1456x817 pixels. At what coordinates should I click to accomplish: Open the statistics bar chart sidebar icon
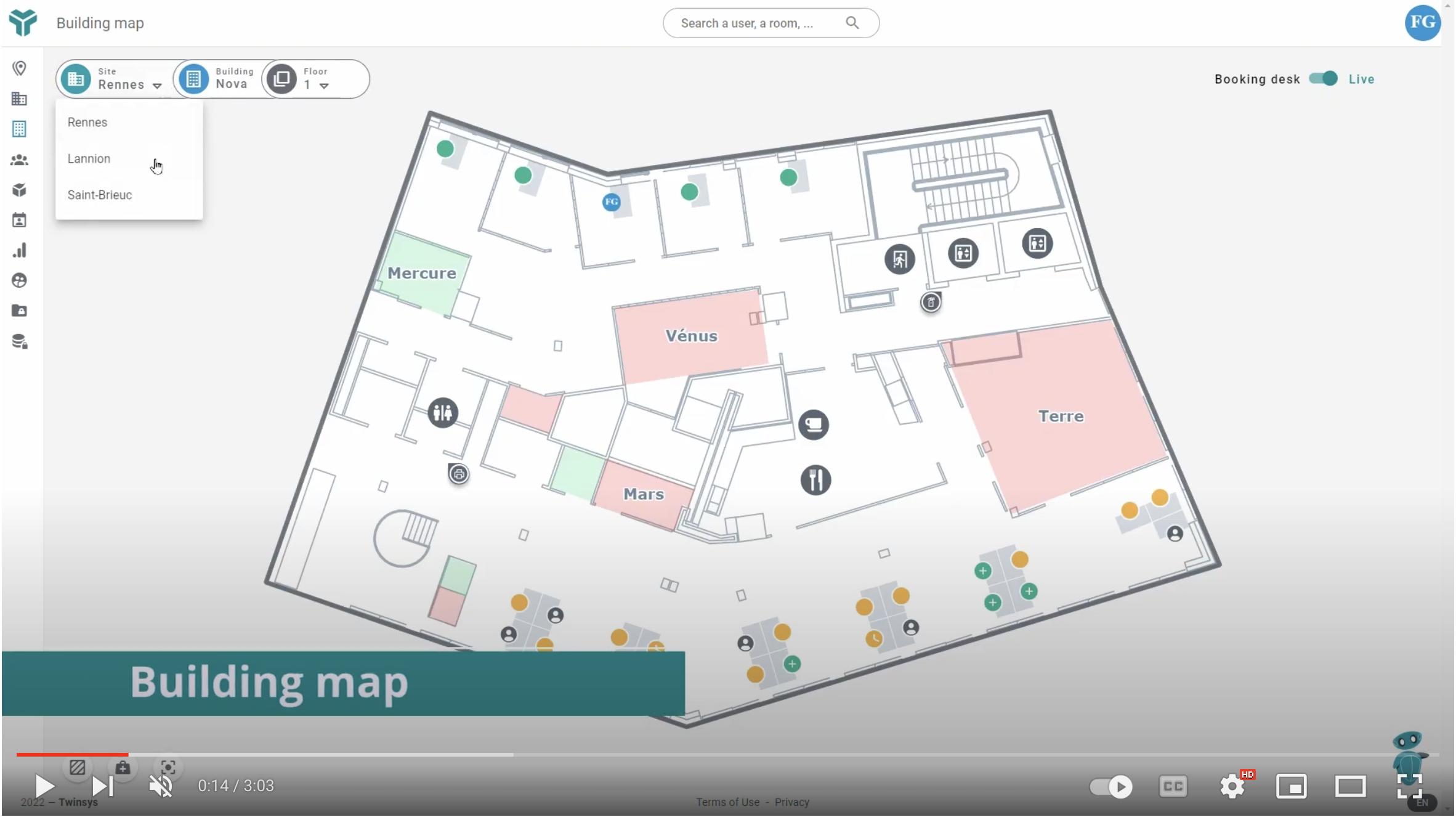20,250
